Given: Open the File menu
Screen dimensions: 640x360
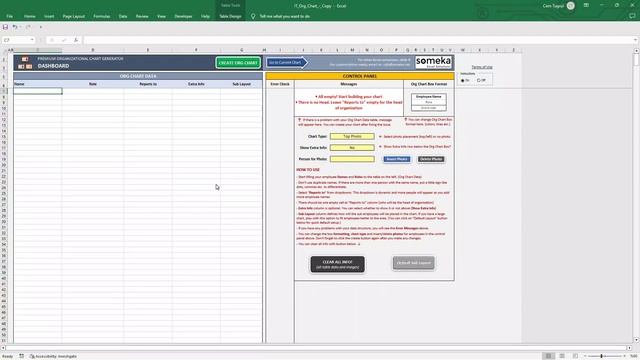Looking at the screenshot, I should pyautogui.click(x=9, y=16).
